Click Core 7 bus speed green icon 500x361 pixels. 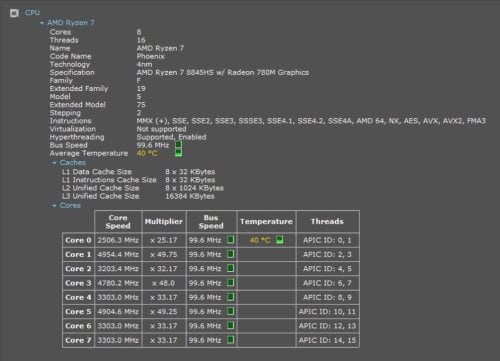231,340
